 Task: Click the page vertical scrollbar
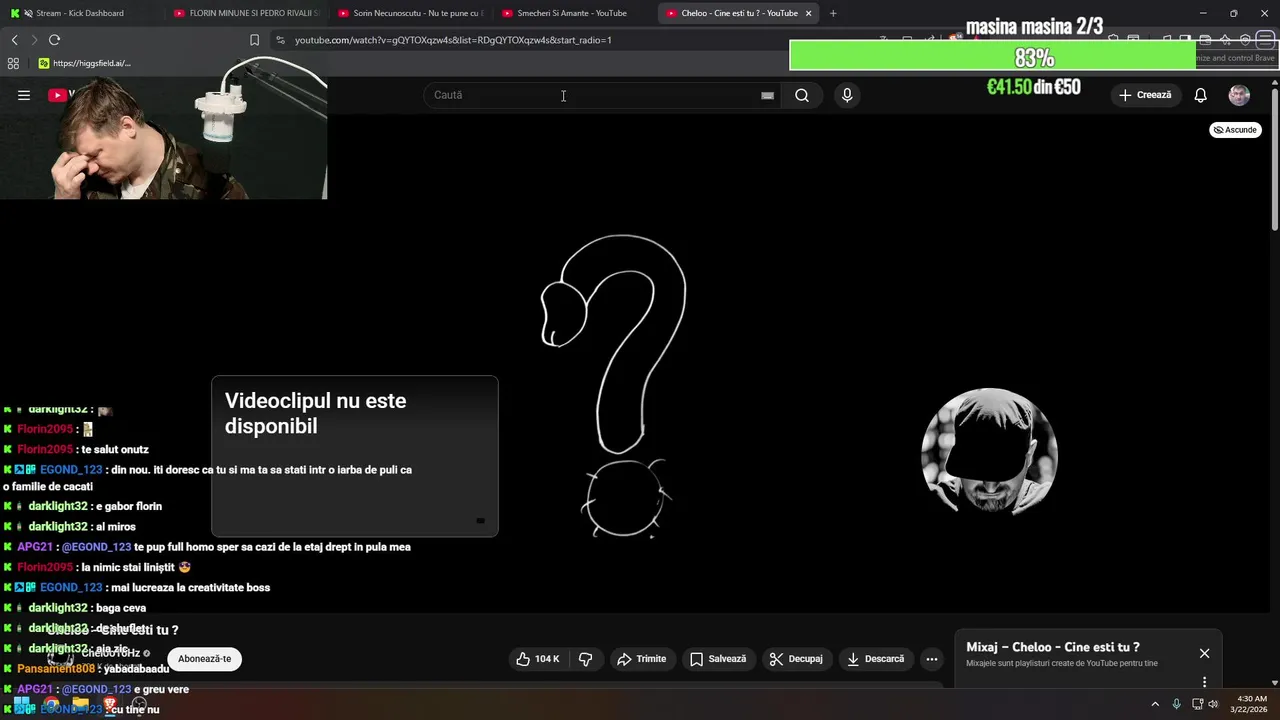1274,160
